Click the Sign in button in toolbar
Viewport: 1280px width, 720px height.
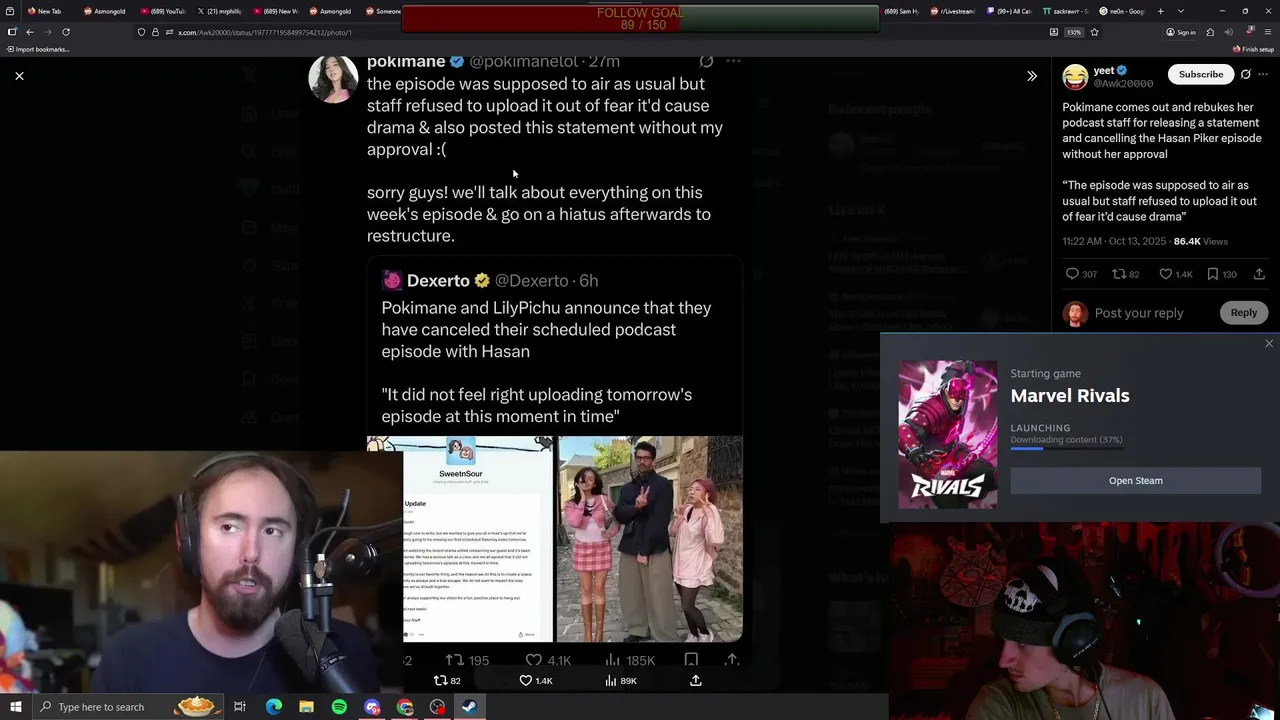click(x=1181, y=32)
